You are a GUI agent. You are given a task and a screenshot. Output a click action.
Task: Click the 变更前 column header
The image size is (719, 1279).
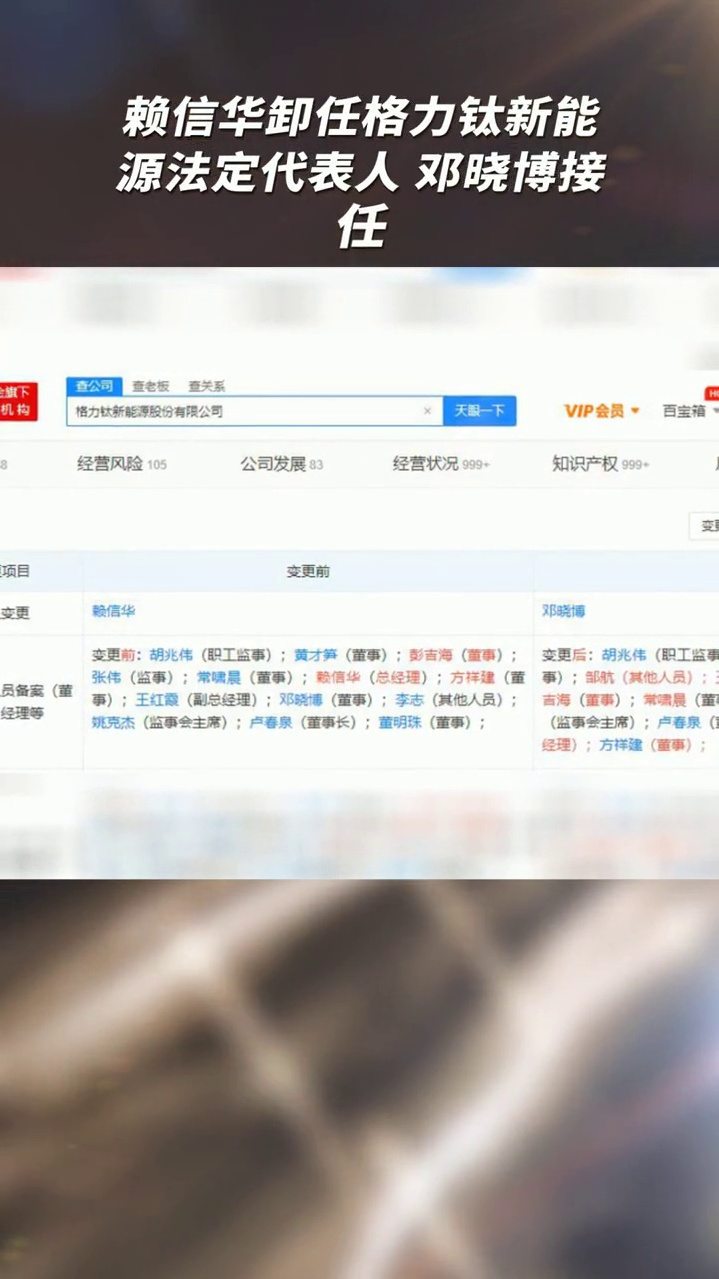tap(308, 572)
